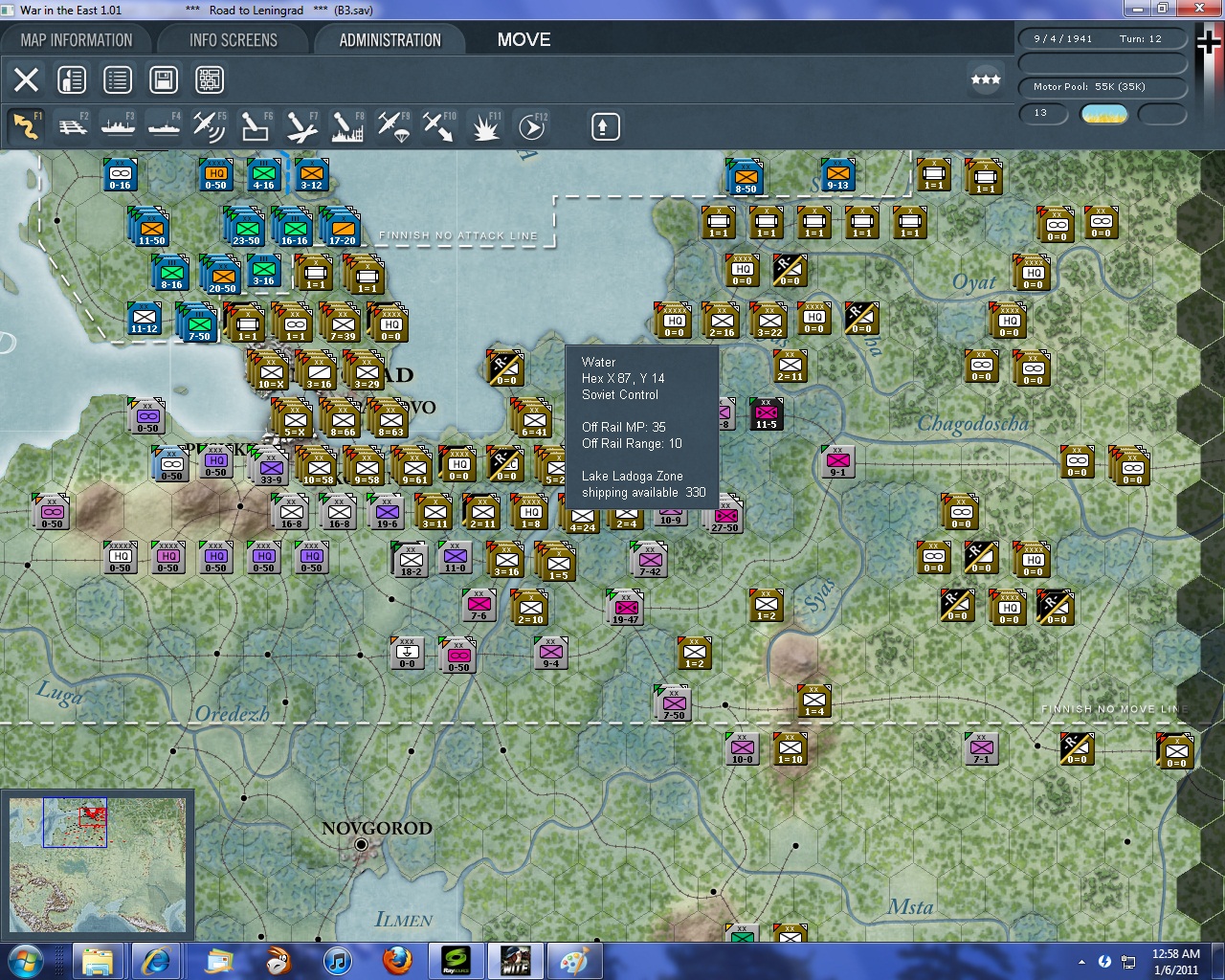1225x980 pixels.
Task: Switch to F10 Air Transfer mode
Action: click(x=439, y=126)
